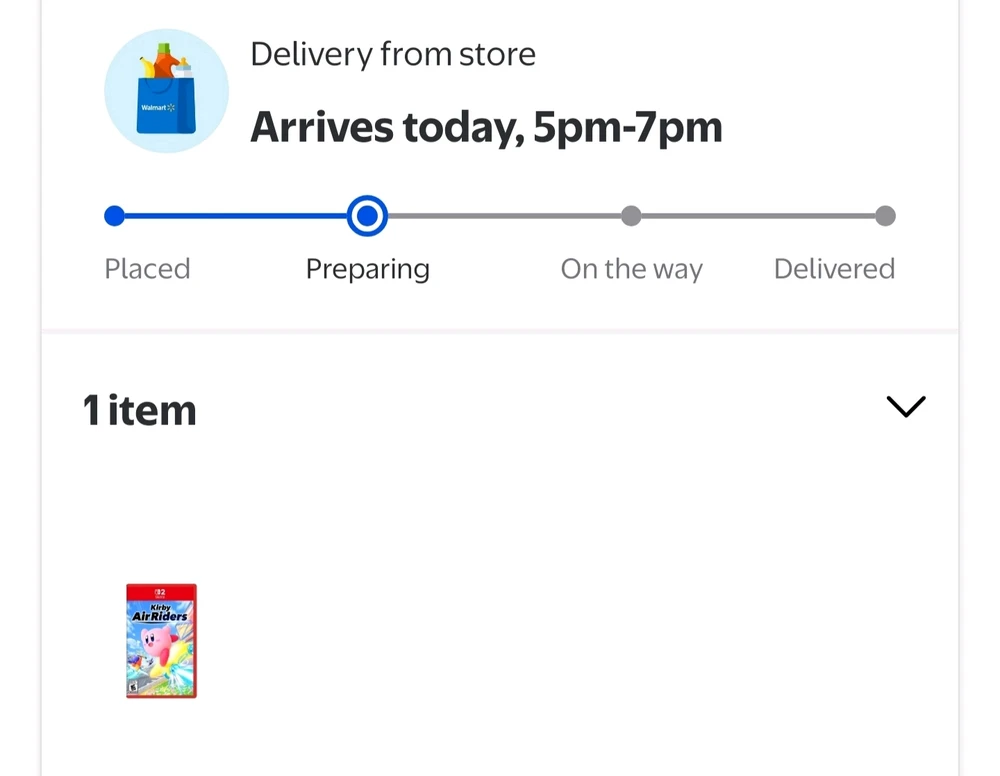Viewport: 1000px width, 776px height.
Task: Click the gray track between Preparing and On the way
Action: point(500,216)
